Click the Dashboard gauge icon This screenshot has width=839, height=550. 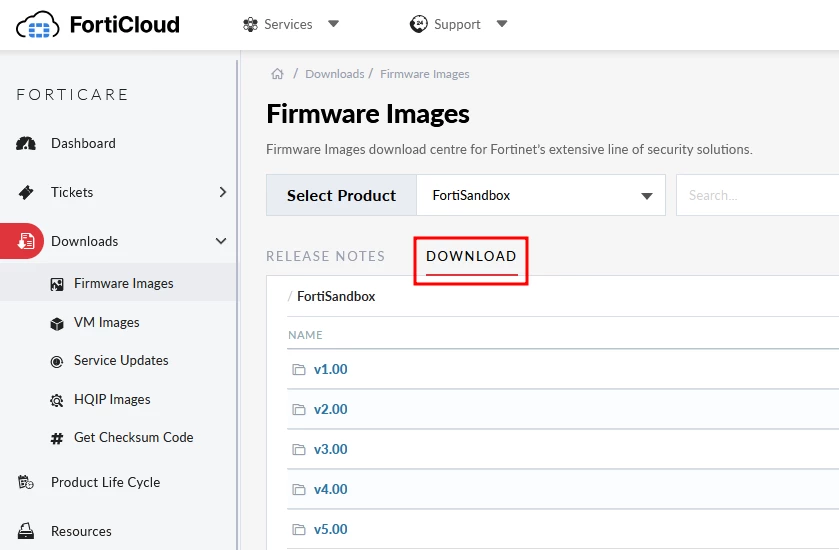point(26,143)
